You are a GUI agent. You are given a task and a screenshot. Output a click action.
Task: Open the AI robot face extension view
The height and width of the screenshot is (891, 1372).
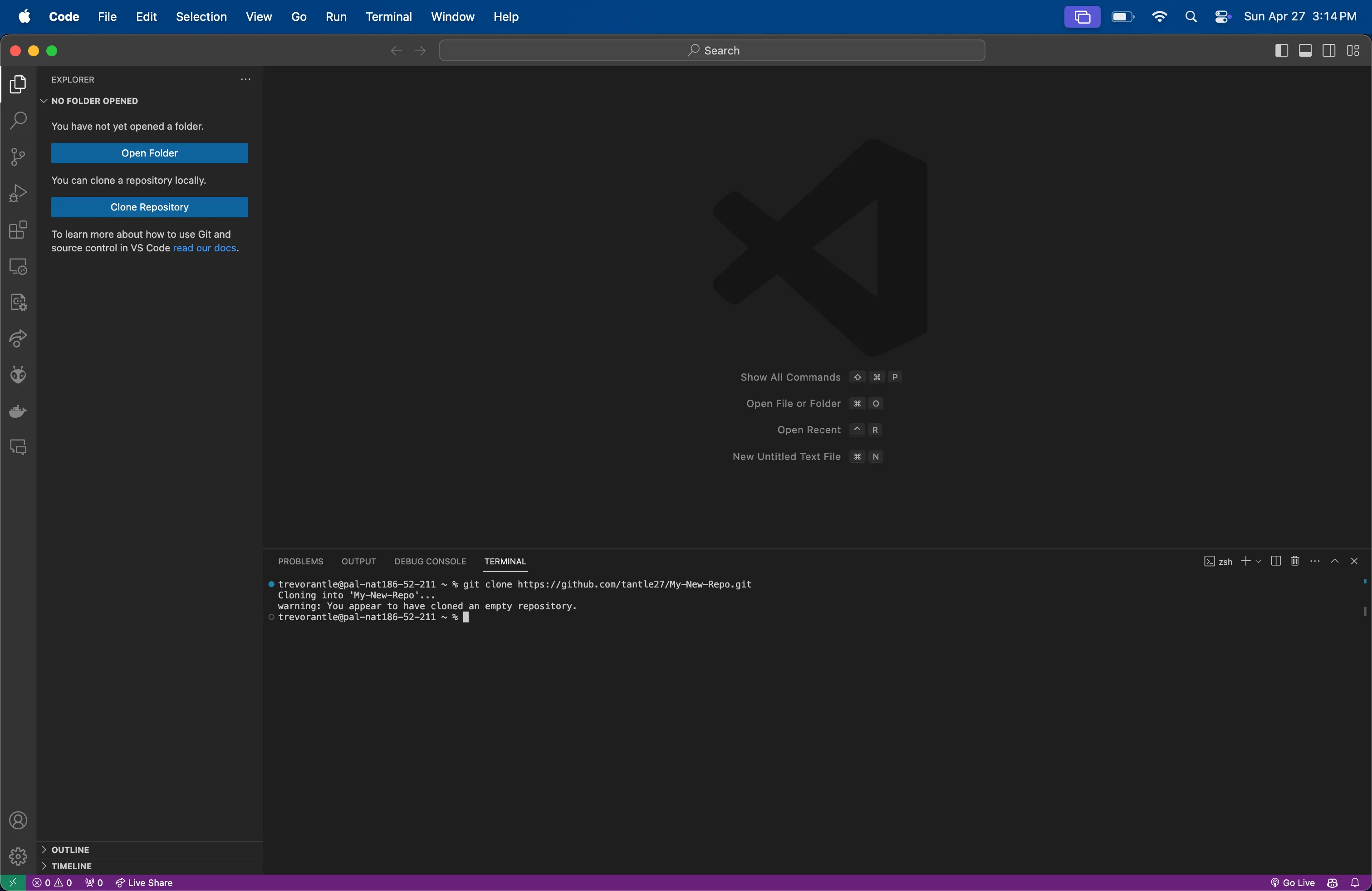coord(19,375)
